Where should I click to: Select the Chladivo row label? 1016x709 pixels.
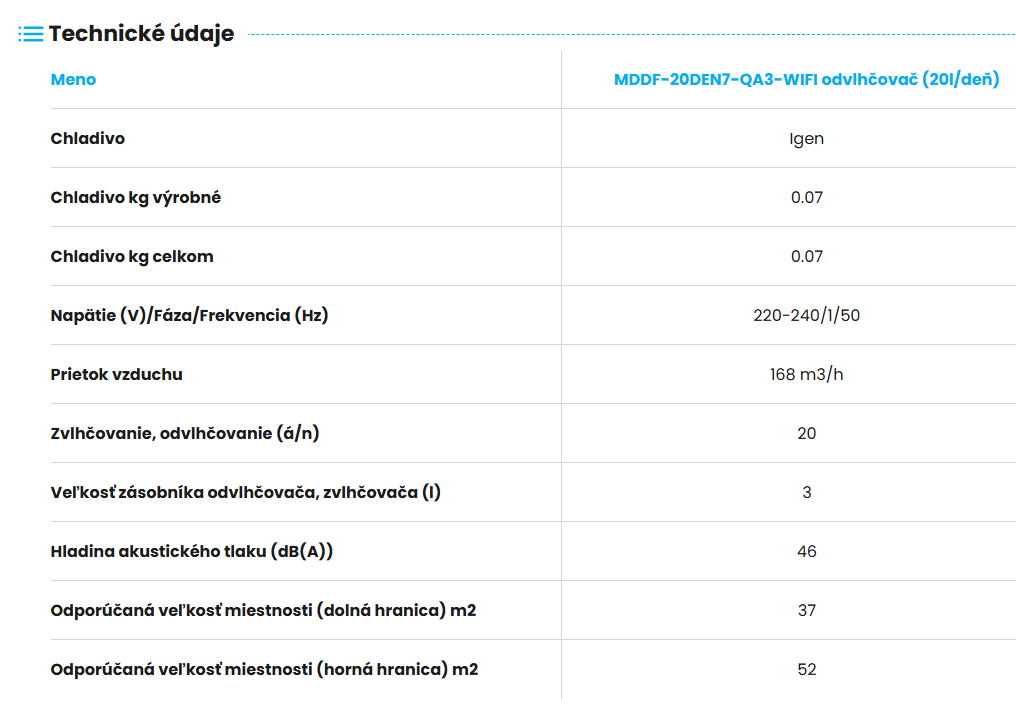(x=88, y=139)
